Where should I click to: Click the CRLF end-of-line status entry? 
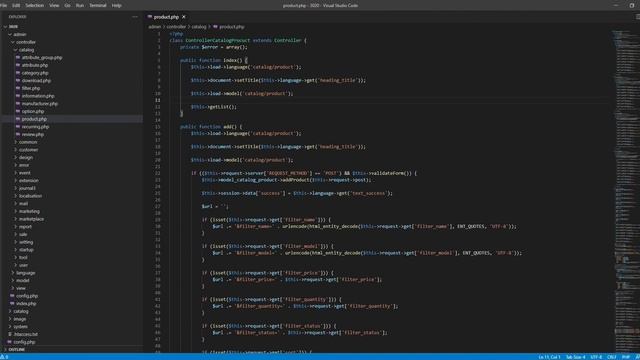(611, 357)
